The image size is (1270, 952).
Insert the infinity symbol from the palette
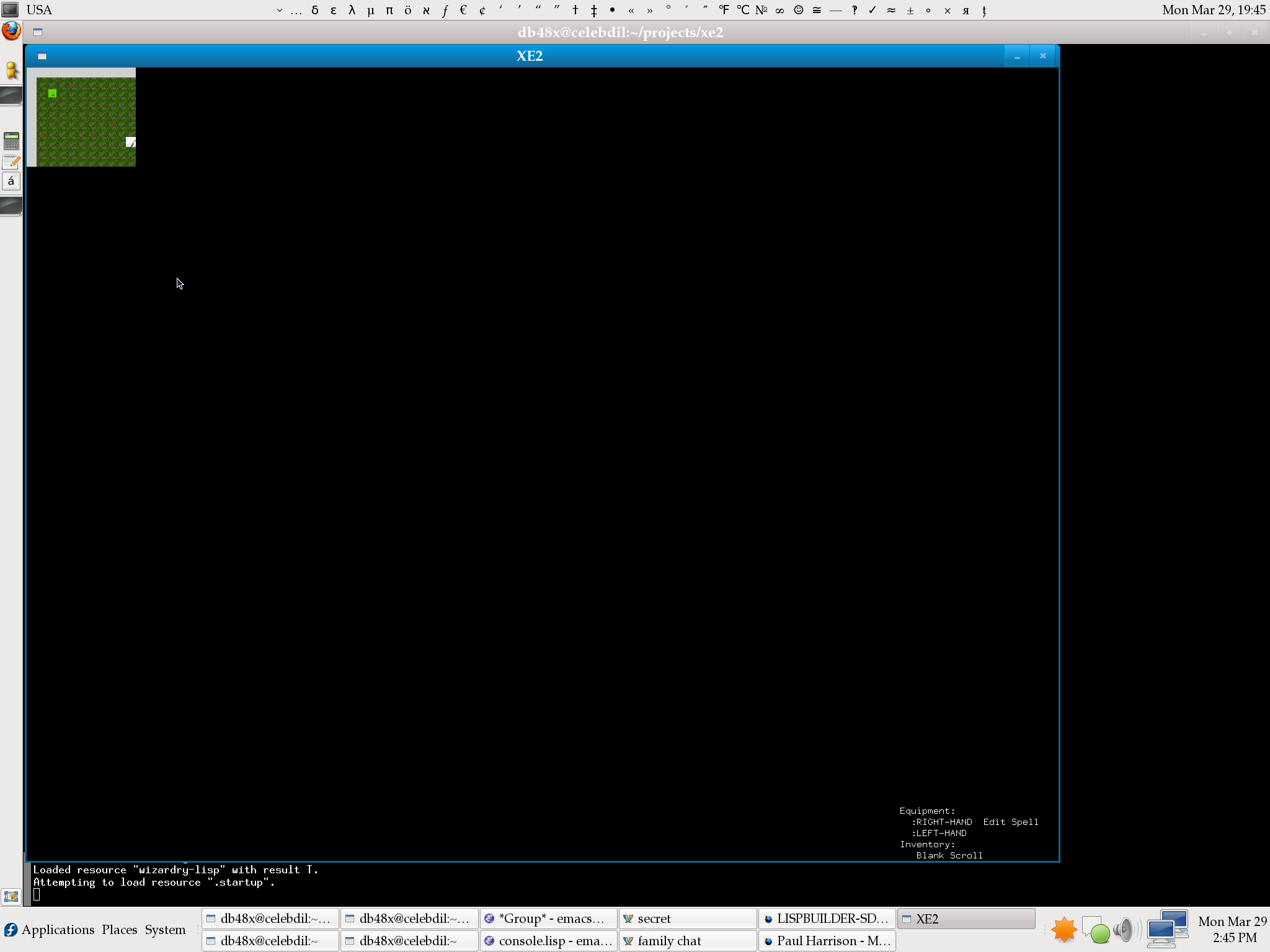780,10
